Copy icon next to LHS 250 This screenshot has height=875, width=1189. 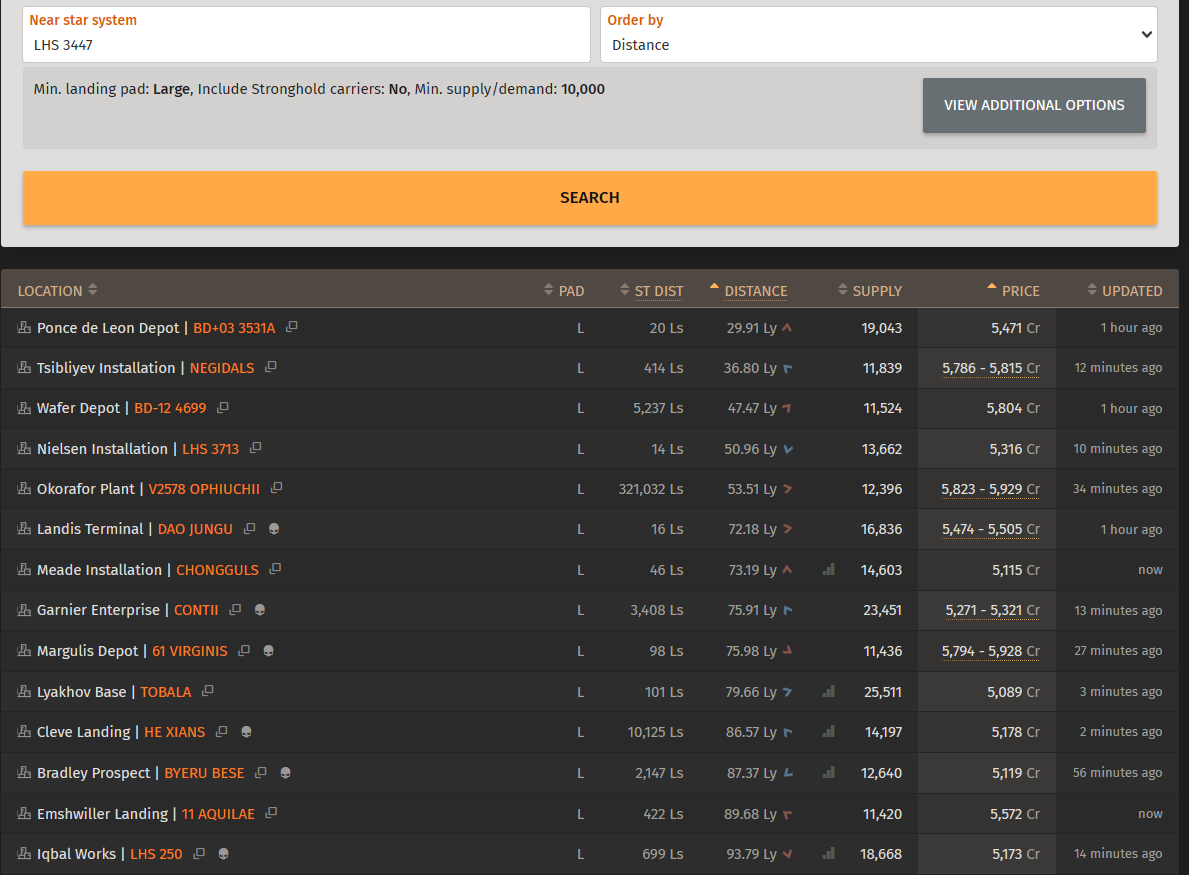(x=199, y=854)
